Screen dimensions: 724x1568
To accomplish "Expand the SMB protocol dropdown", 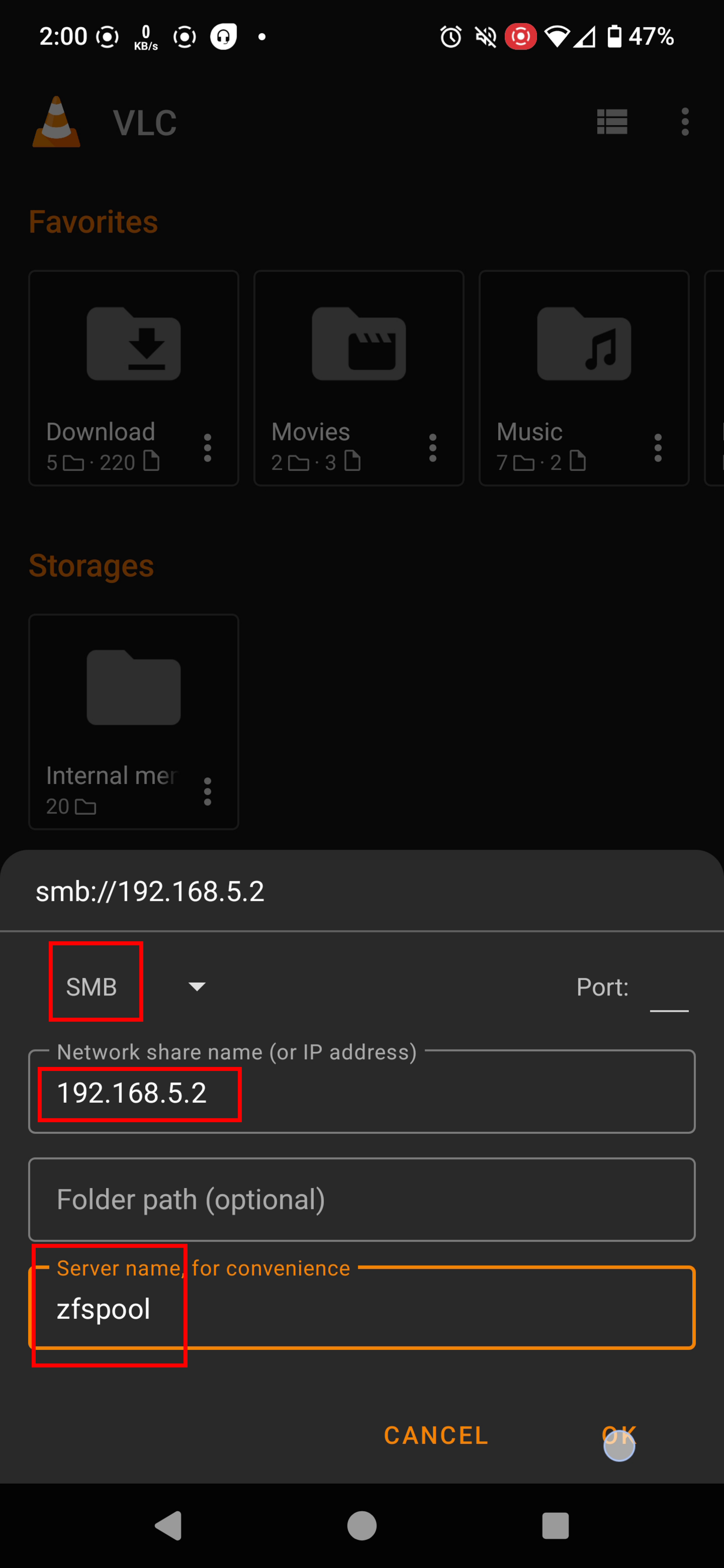I will click(x=196, y=987).
